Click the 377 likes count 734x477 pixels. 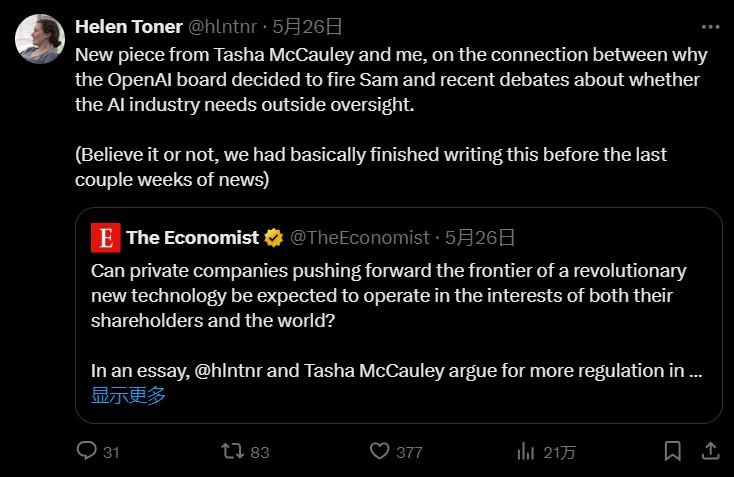409,452
